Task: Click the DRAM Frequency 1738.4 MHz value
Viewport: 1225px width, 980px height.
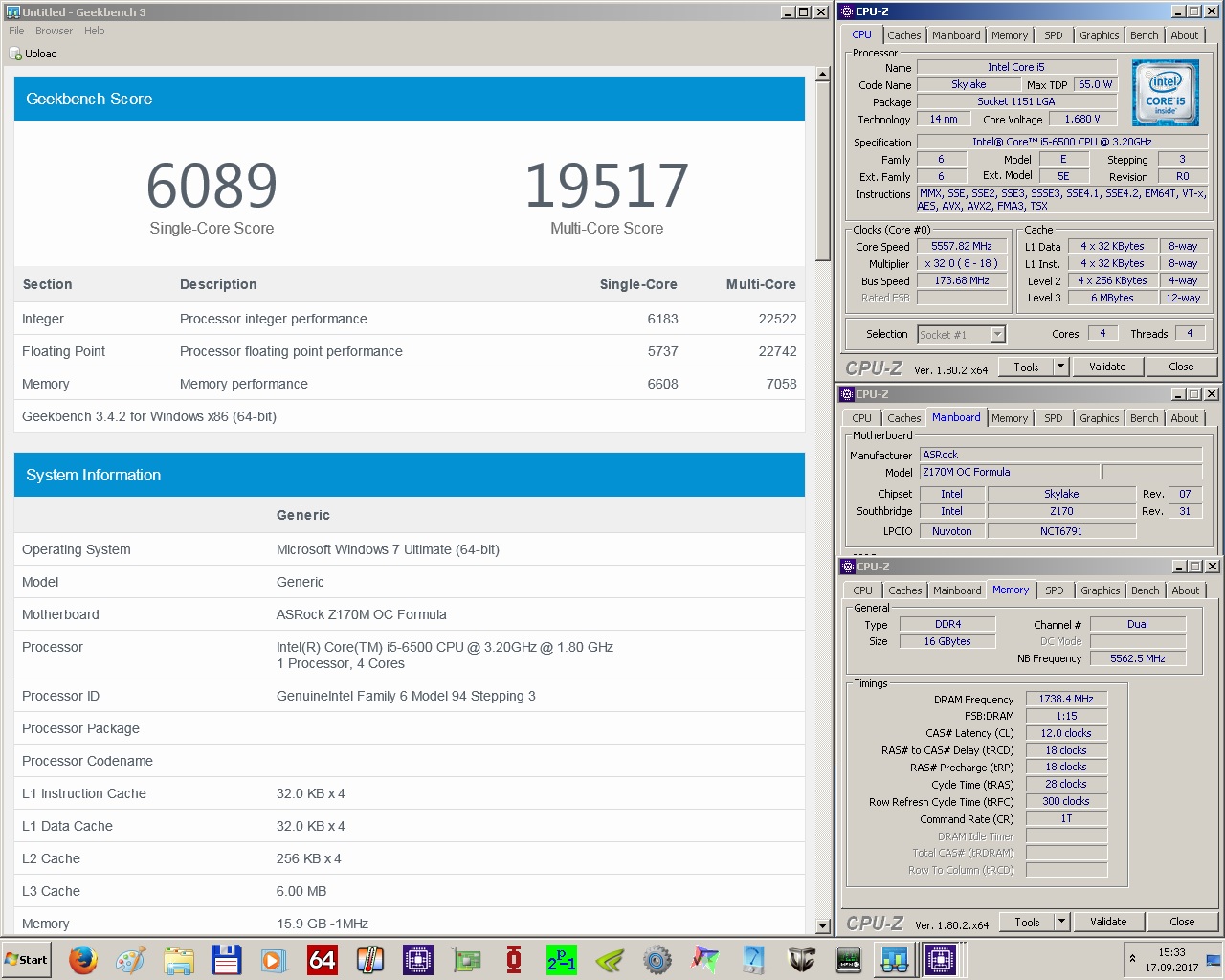Action: click(1066, 699)
